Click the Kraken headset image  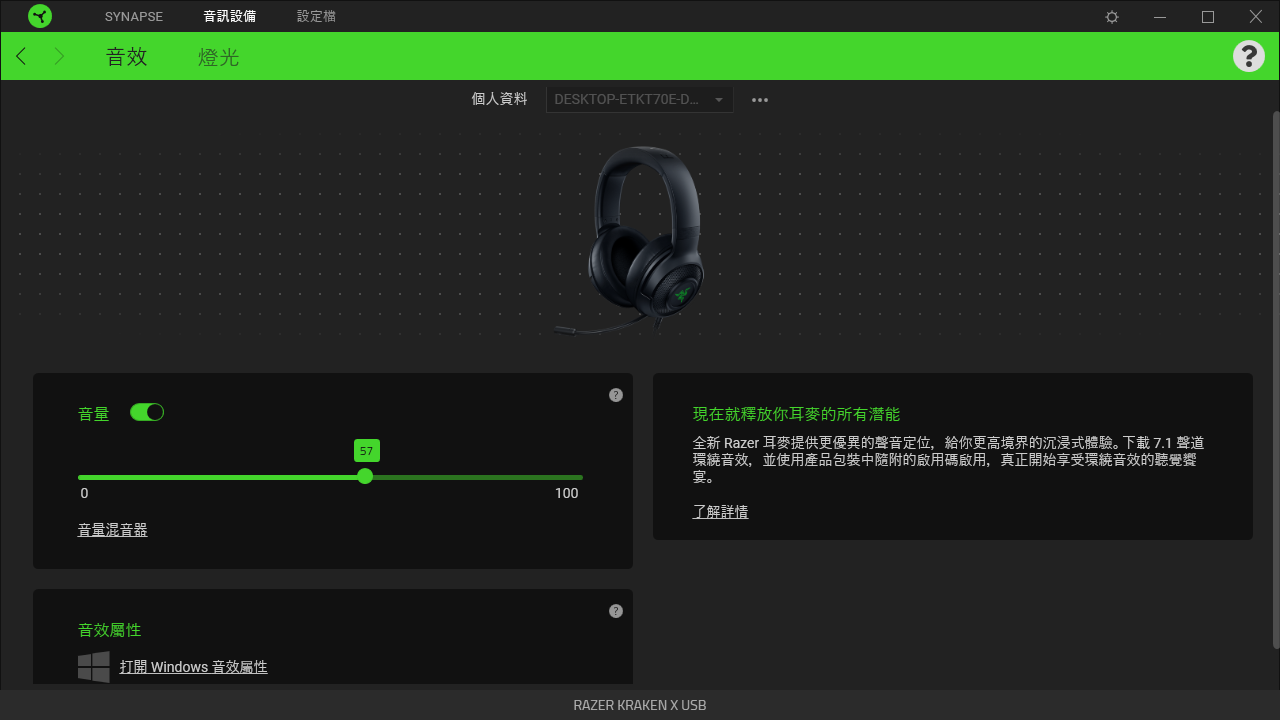click(632, 240)
